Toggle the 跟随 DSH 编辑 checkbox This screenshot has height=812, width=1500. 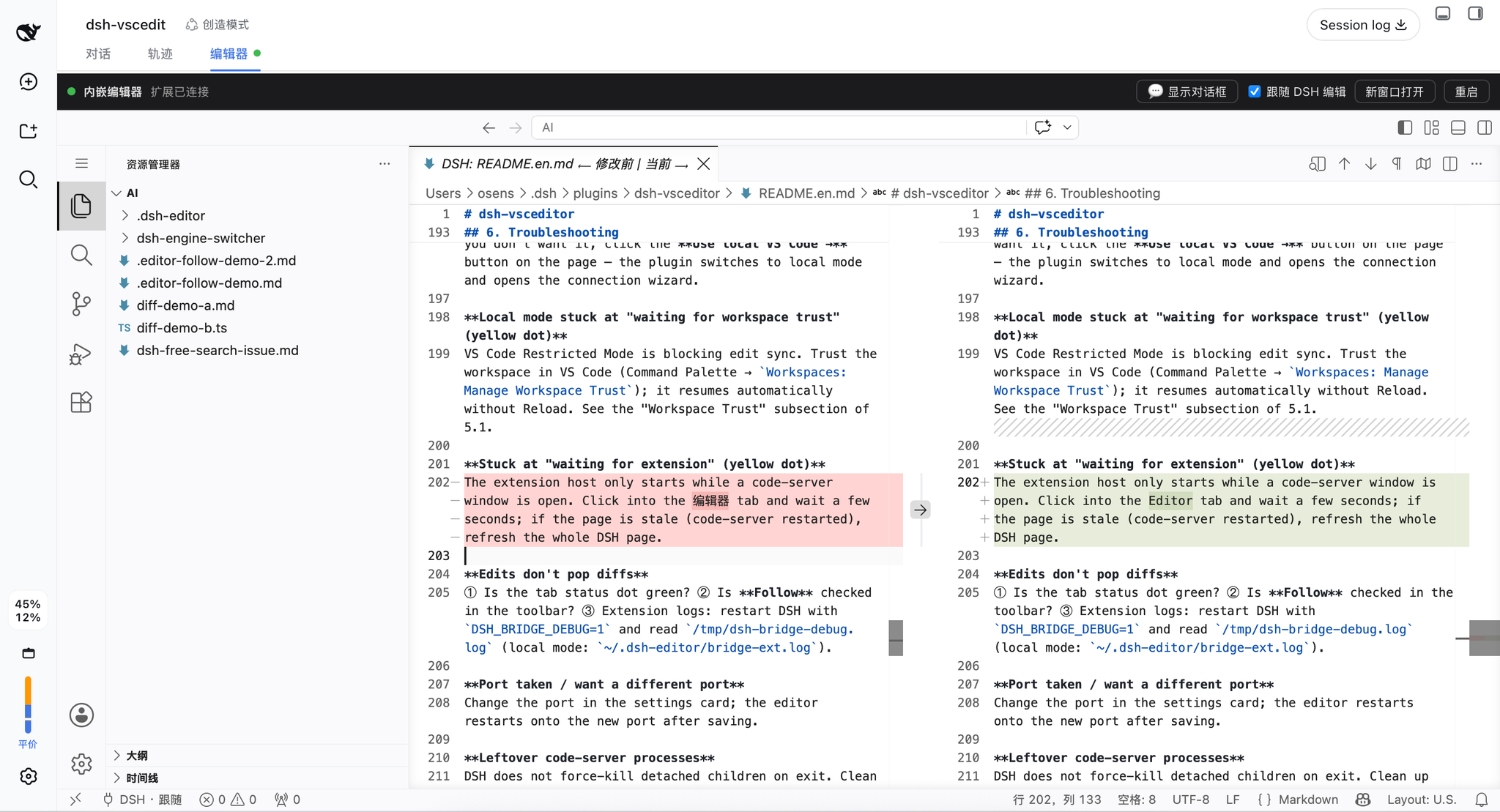1255,92
